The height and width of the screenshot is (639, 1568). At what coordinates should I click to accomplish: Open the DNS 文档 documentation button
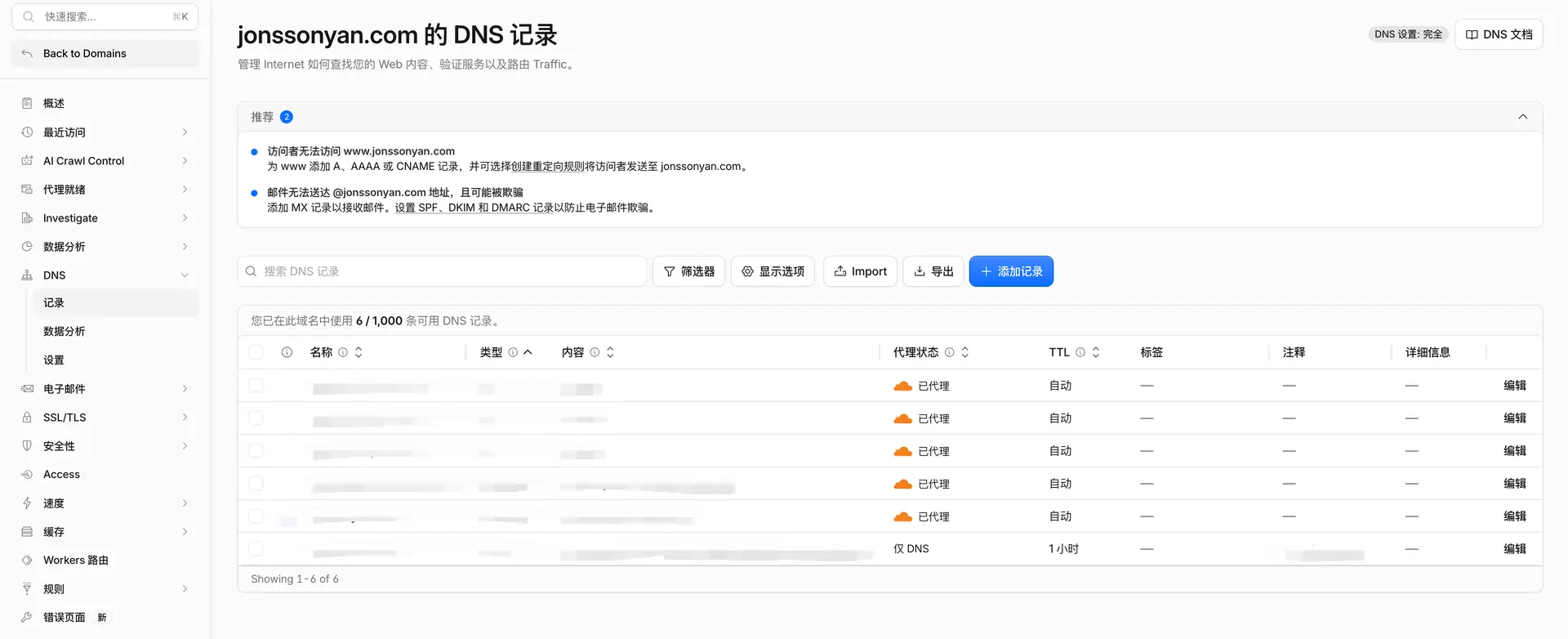(1499, 34)
